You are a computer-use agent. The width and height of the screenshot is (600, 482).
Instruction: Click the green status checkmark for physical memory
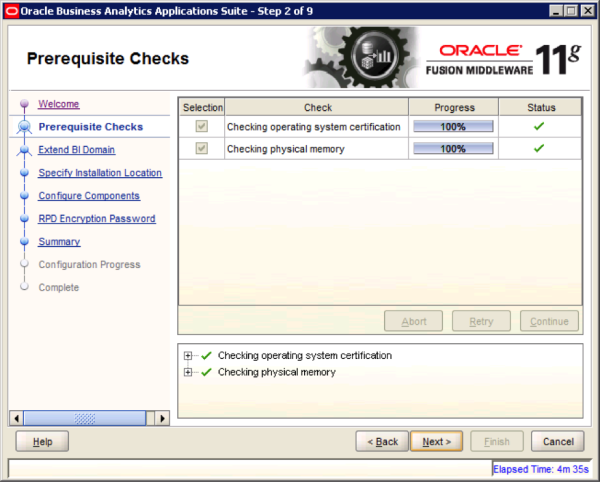(x=538, y=149)
